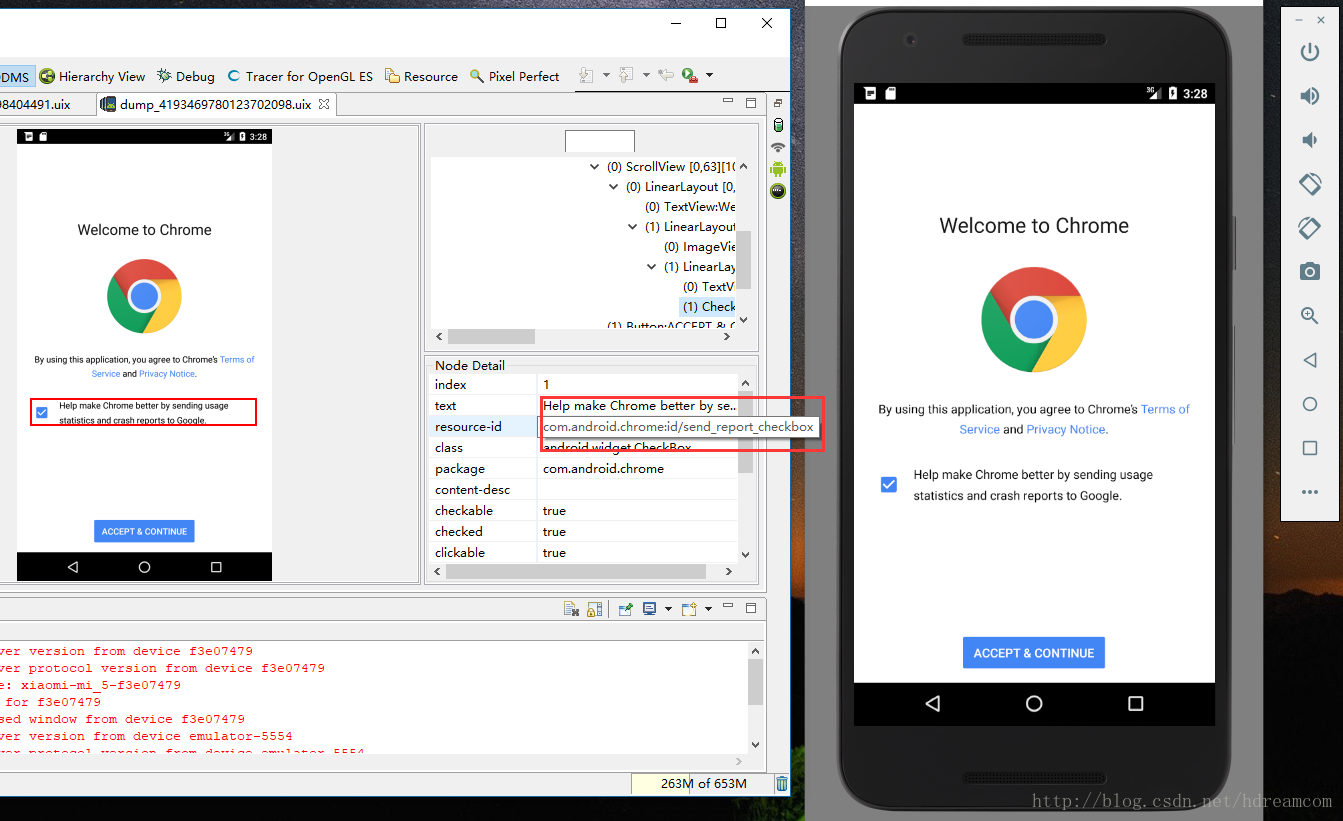Tap the back key on the emulator phone screen
The image size is (1343, 821).
pyautogui.click(x=933, y=704)
